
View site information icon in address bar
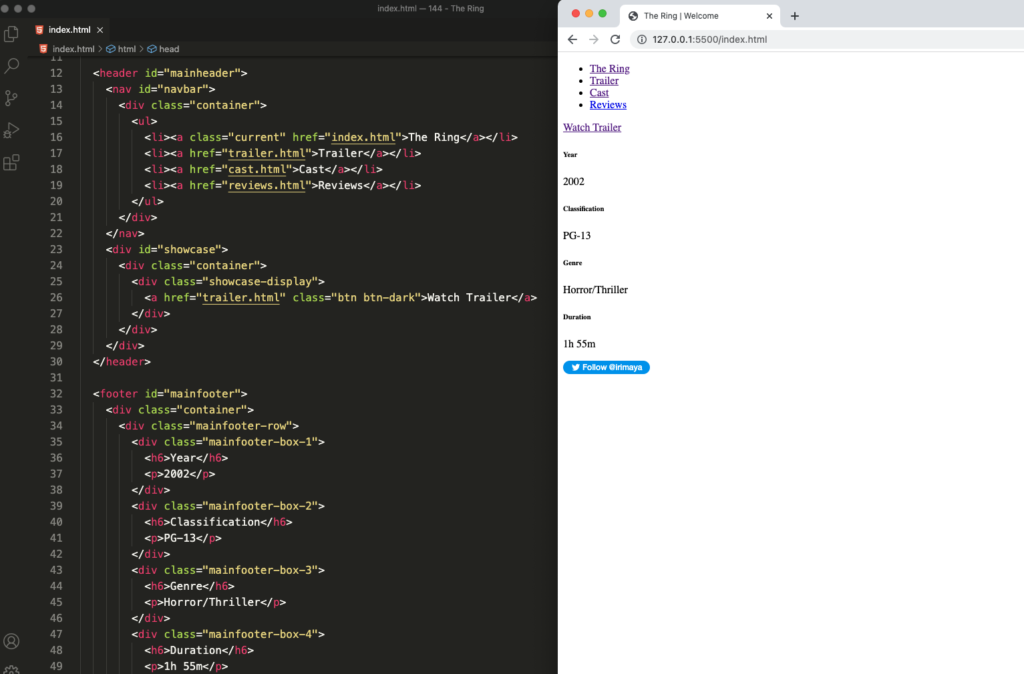pyautogui.click(x=642, y=39)
